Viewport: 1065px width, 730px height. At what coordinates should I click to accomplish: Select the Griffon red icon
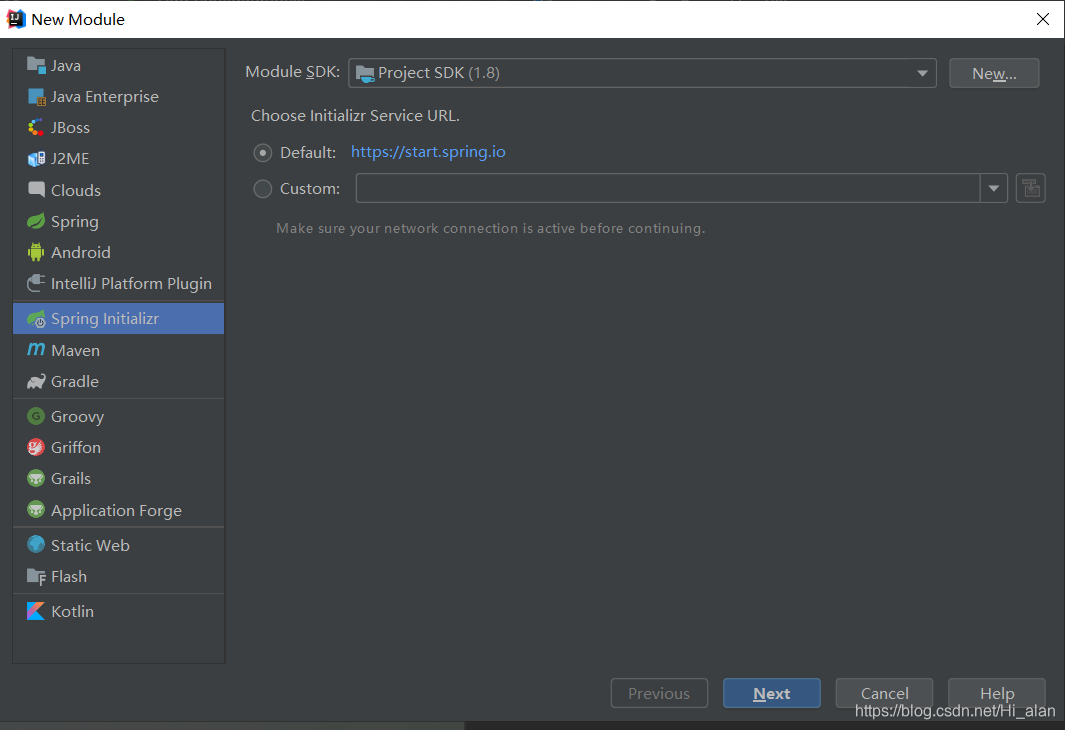(x=36, y=447)
